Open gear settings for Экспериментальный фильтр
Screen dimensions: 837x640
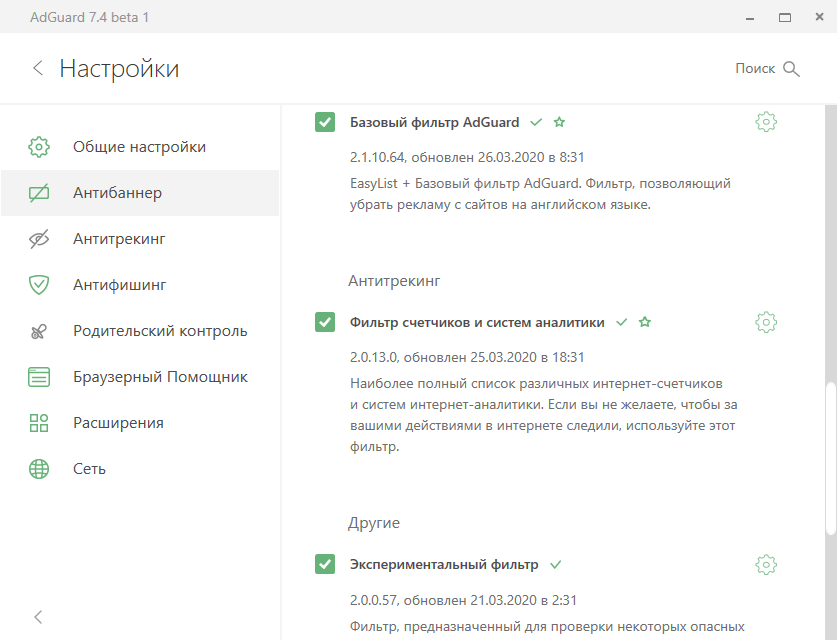[x=766, y=564]
